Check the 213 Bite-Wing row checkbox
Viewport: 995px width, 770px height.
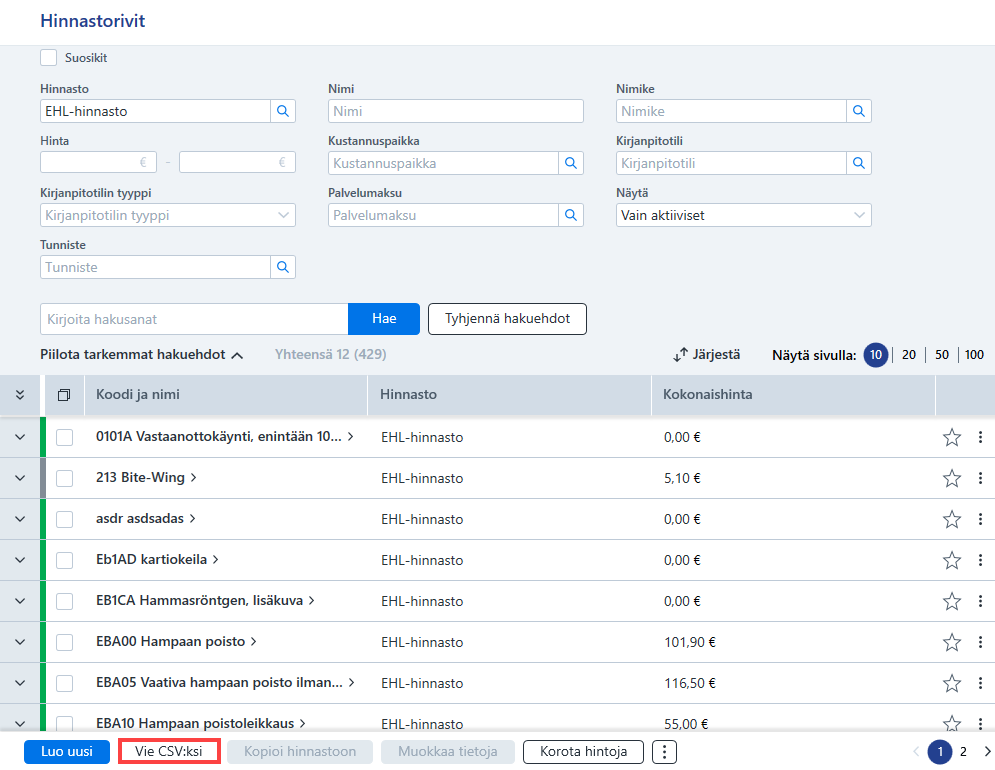[x=64, y=478]
